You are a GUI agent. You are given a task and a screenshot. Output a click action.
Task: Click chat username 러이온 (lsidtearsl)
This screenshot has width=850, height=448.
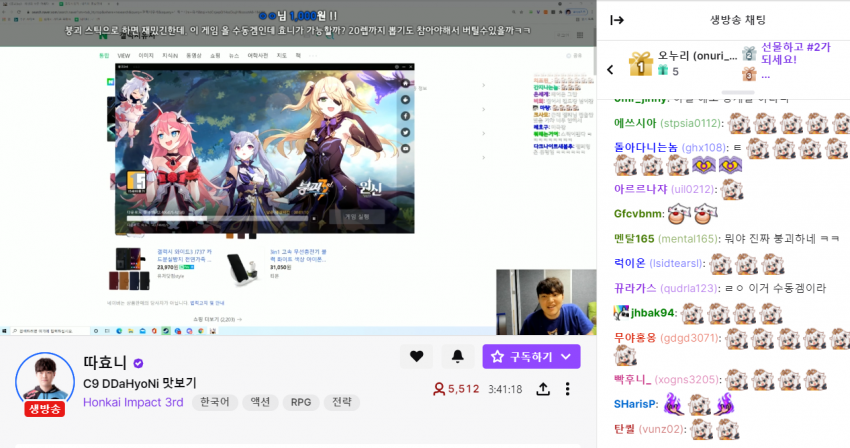(x=658, y=264)
